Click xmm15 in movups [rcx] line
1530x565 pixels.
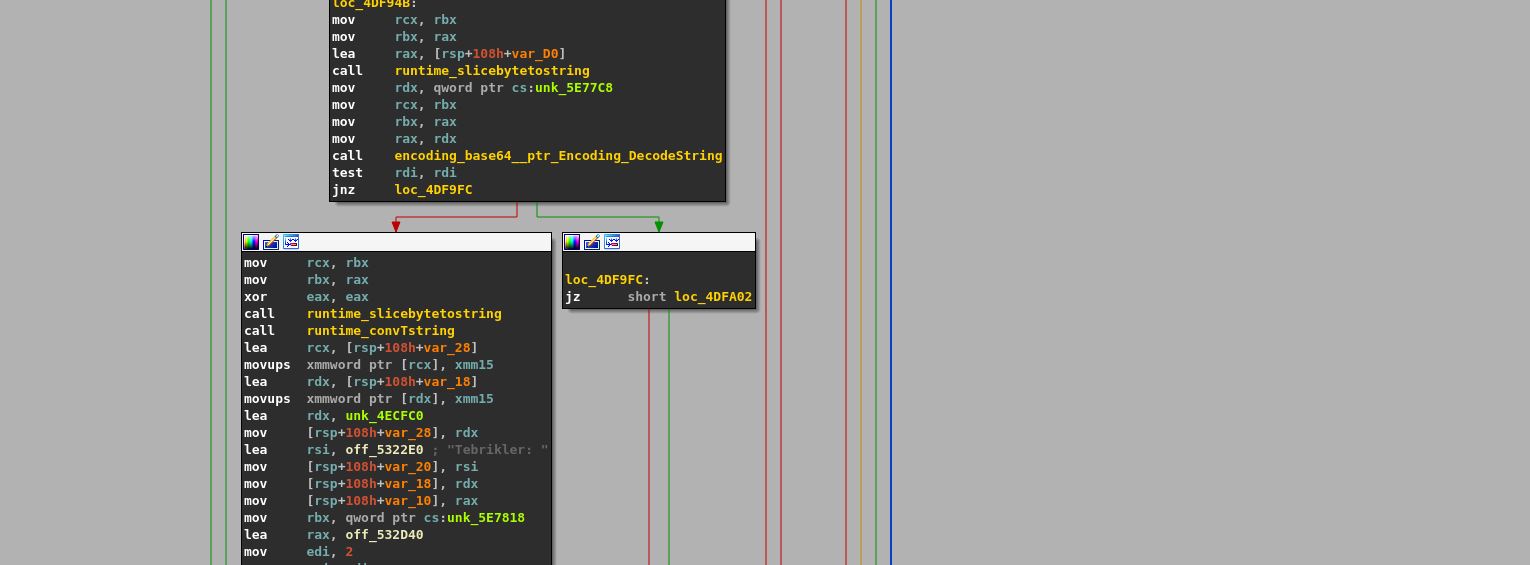tap(474, 365)
